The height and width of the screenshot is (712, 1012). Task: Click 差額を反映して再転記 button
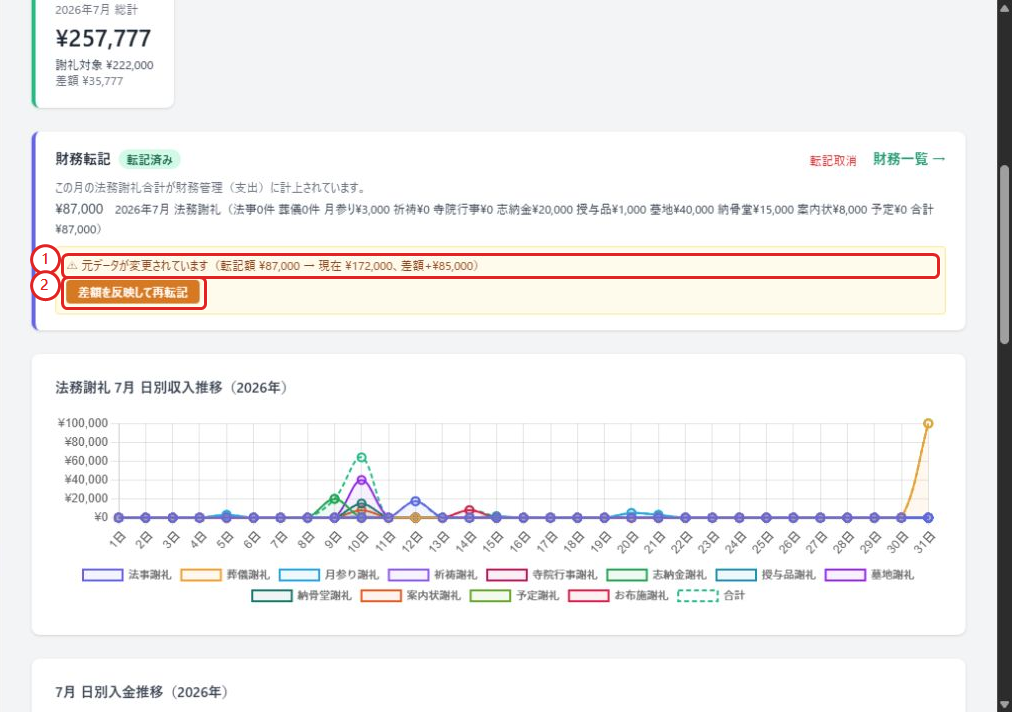(x=133, y=292)
